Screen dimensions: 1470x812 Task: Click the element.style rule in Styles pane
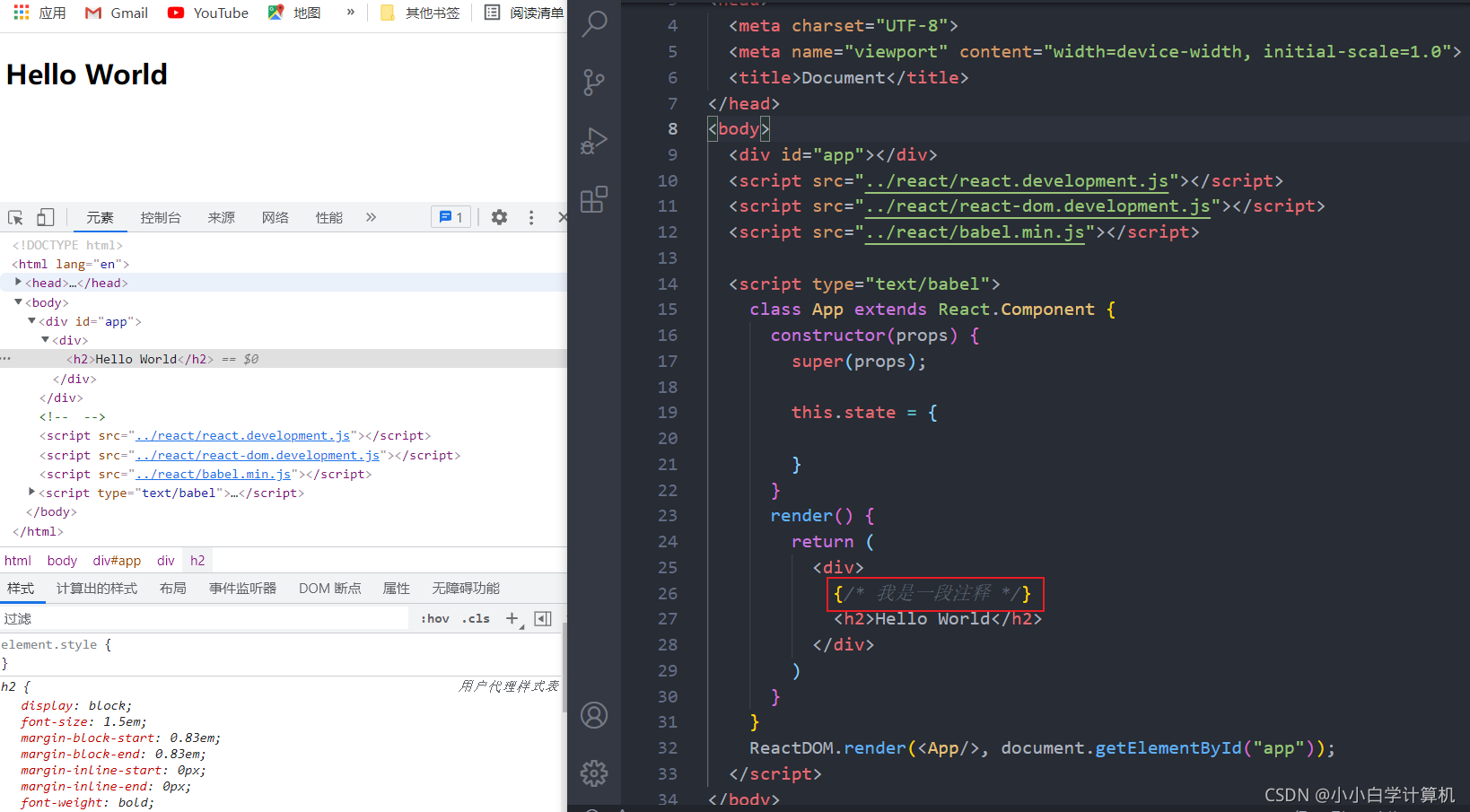pyautogui.click(x=57, y=645)
